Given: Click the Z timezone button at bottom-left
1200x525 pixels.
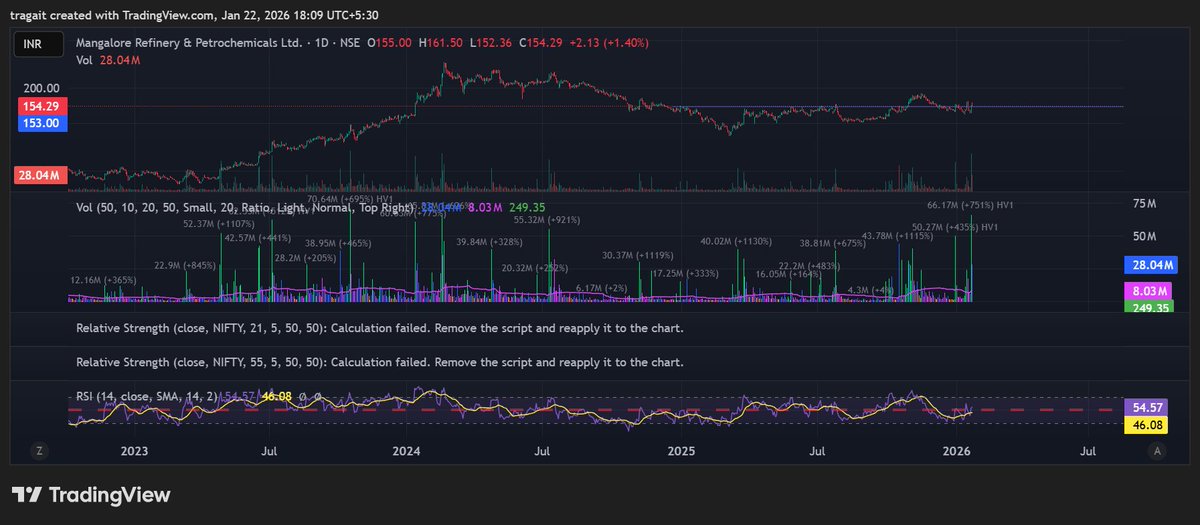Looking at the screenshot, I should (x=40, y=451).
